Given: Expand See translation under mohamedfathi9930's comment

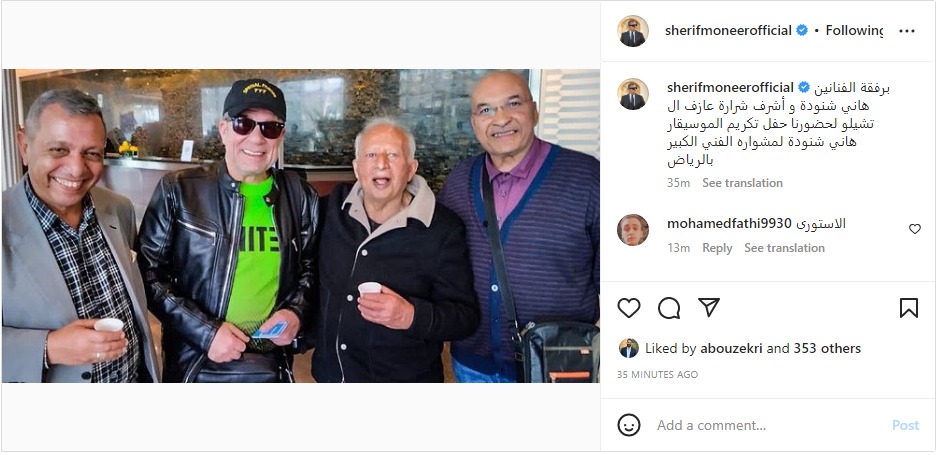Looking at the screenshot, I should (784, 248).
